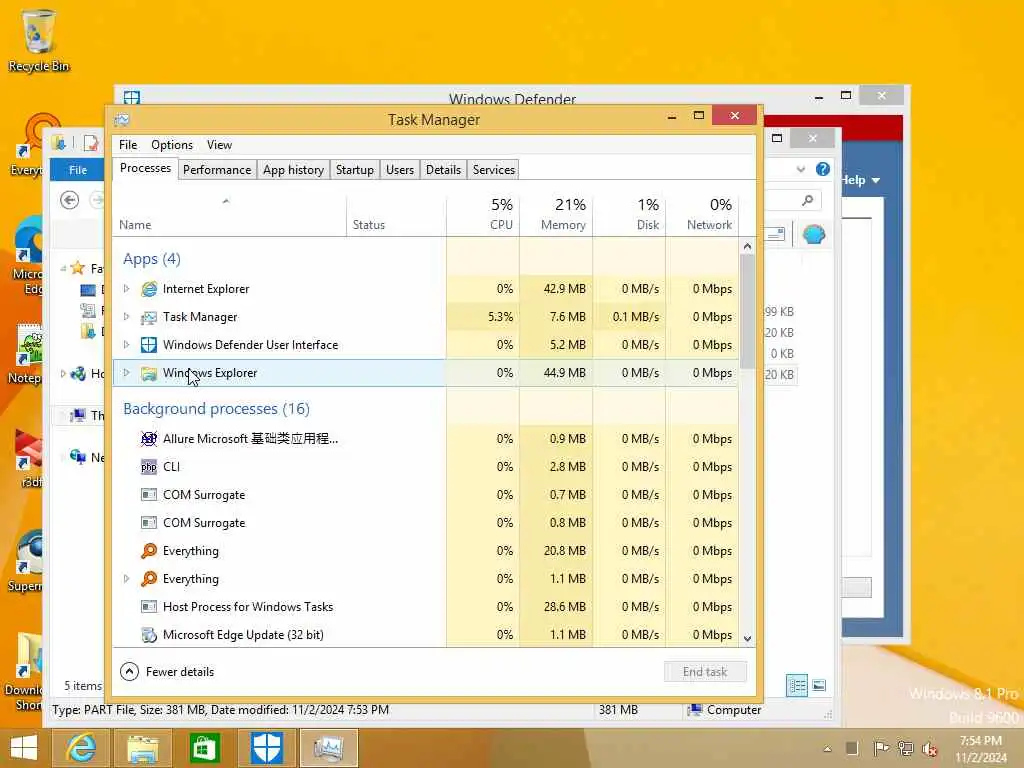Screen dimensions: 1024x768
Task: Click the network tray icon
Action: pos(905,748)
